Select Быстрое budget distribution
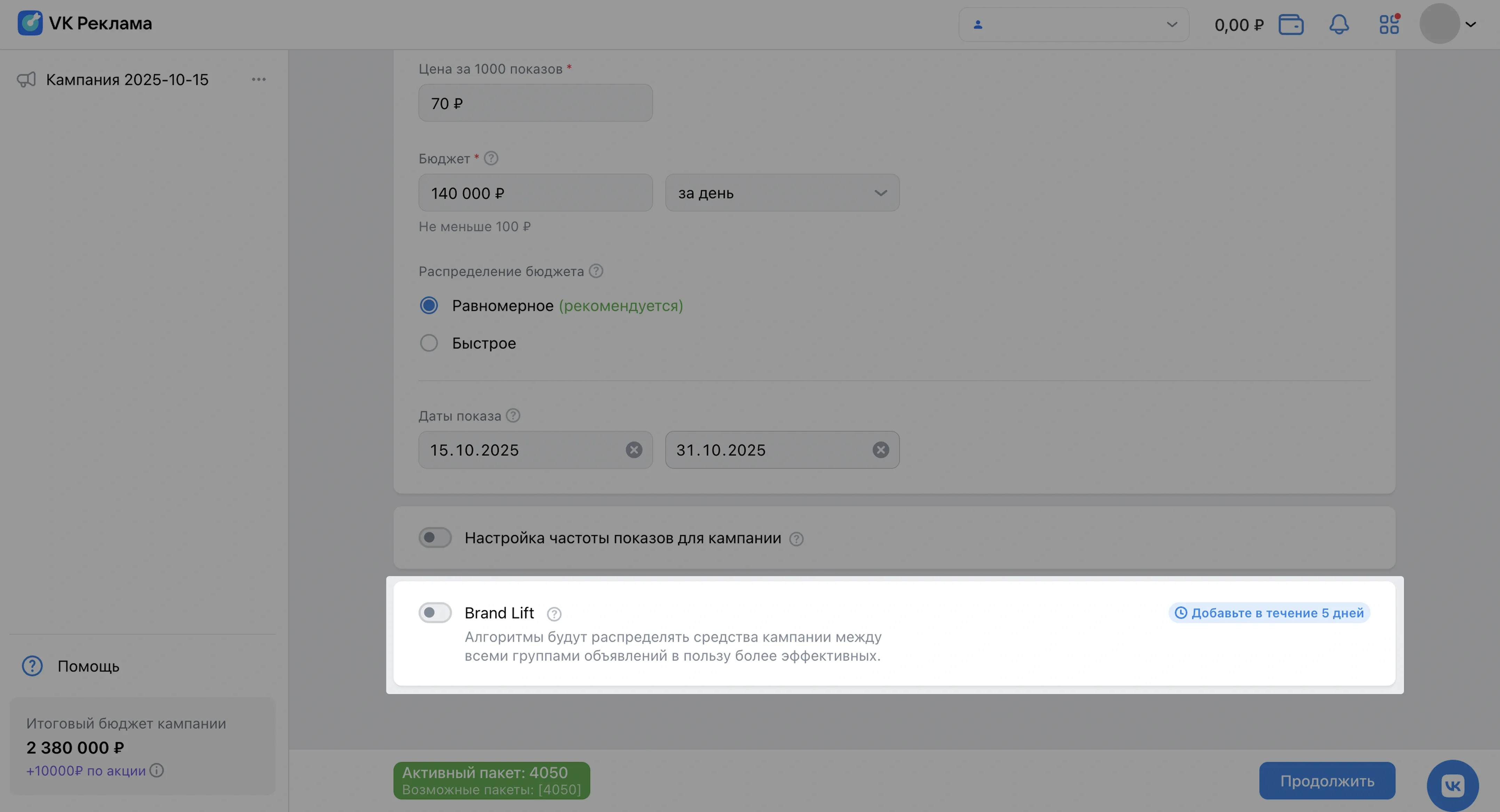This screenshot has width=1500, height=812. coord(429,343)
